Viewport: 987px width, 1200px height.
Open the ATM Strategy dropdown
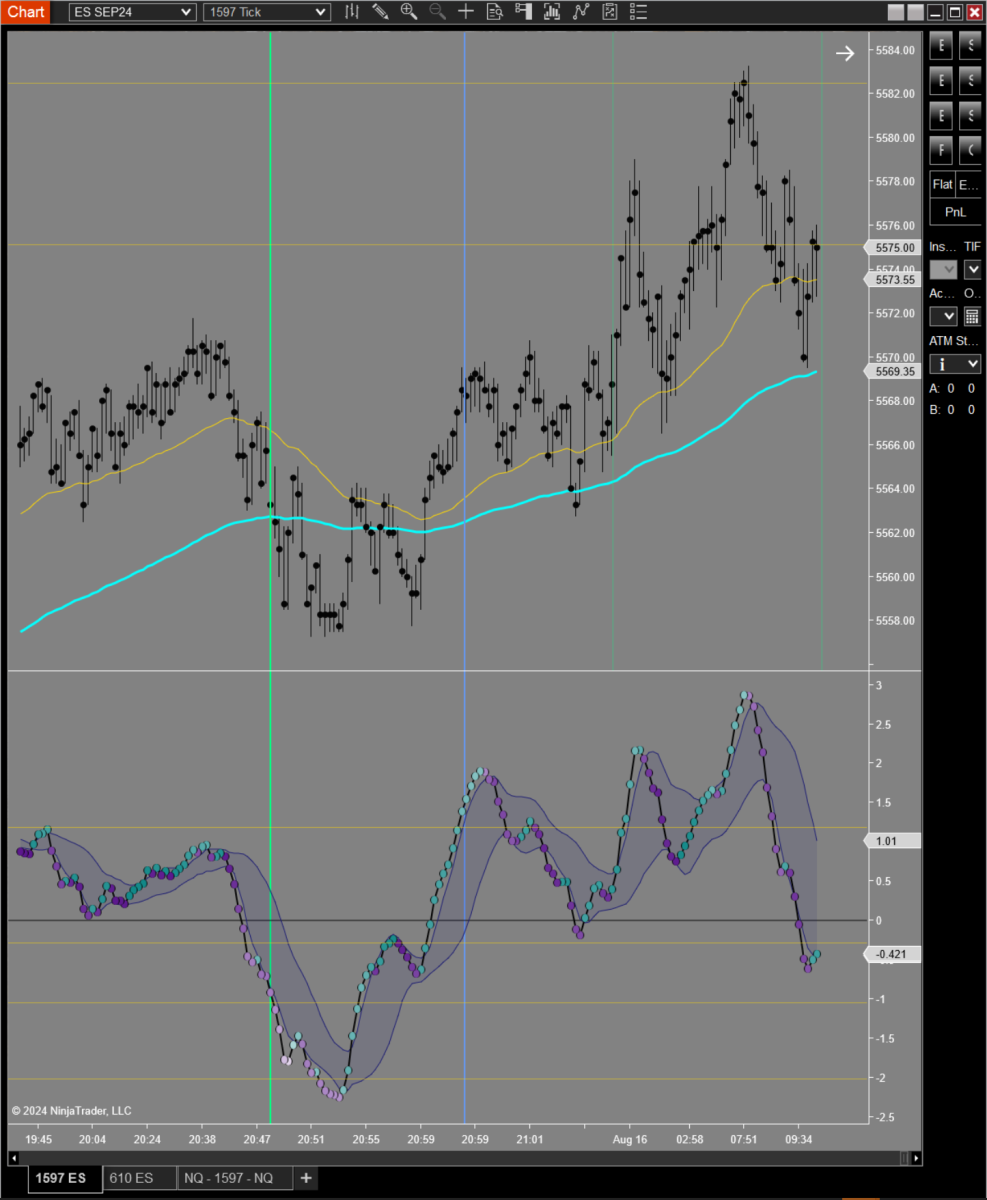coord(955,363)
